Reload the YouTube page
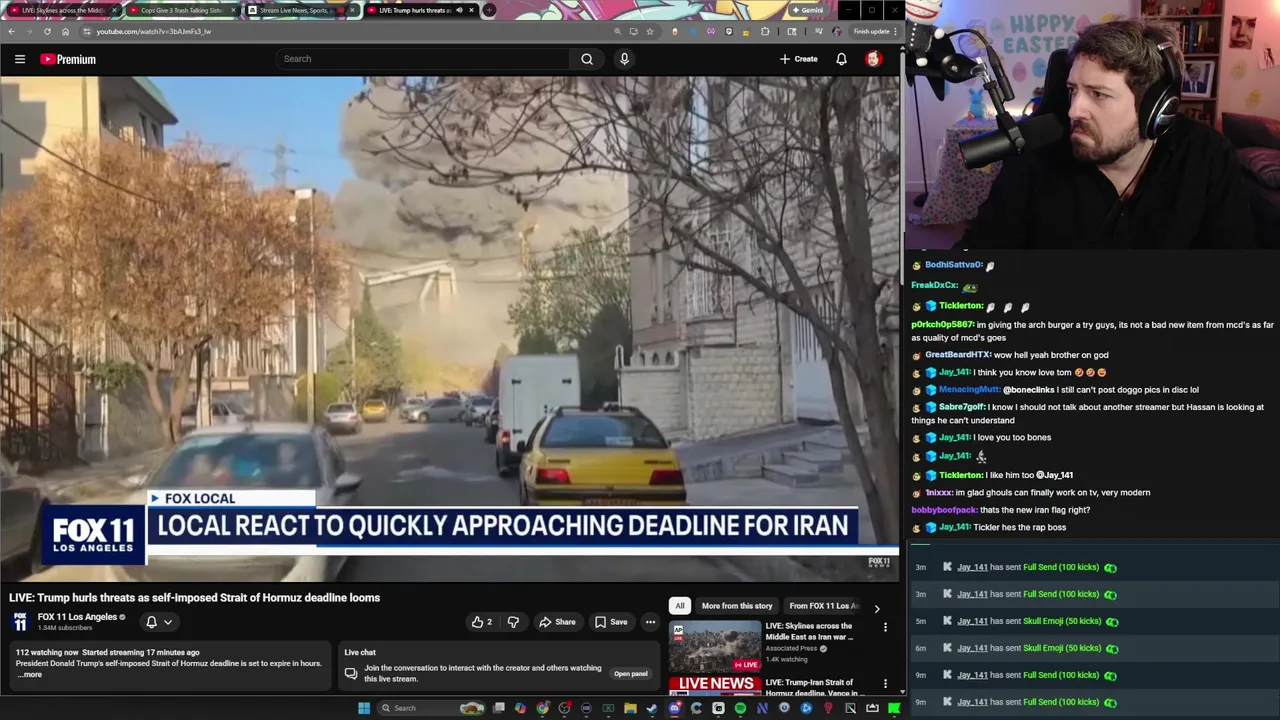This screenshot has width=1280, height=720. 47,31
